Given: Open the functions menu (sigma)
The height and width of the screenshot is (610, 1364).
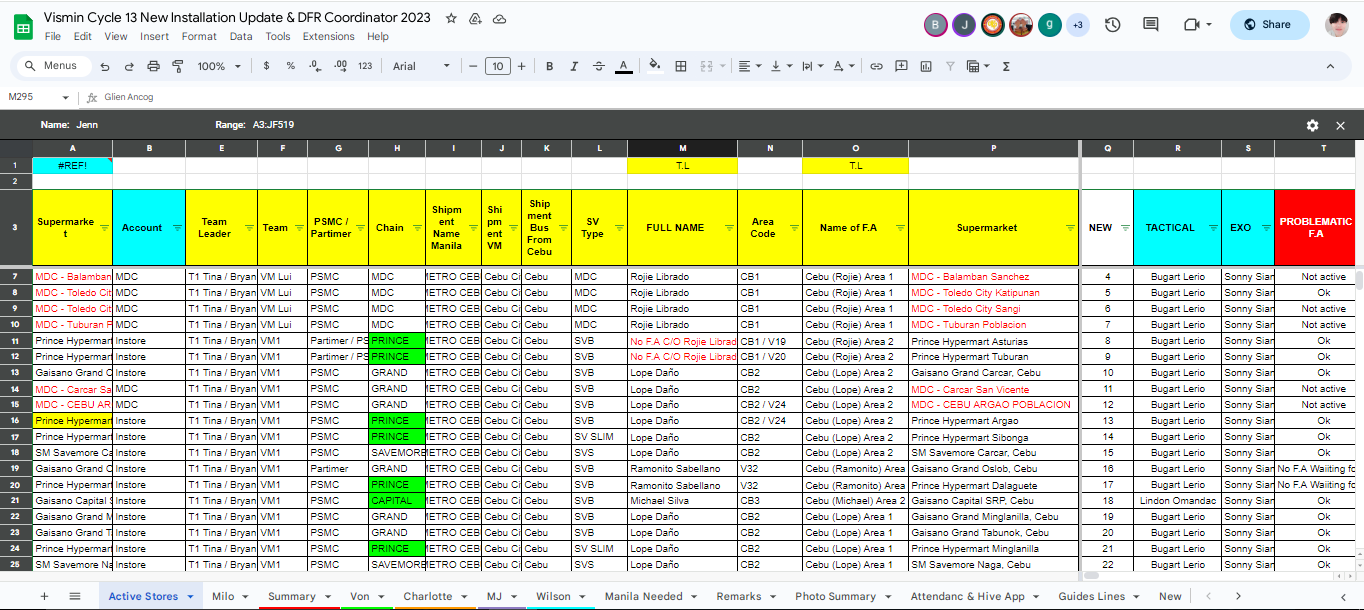Looking at the screenshot, I should pos(1006,66).
